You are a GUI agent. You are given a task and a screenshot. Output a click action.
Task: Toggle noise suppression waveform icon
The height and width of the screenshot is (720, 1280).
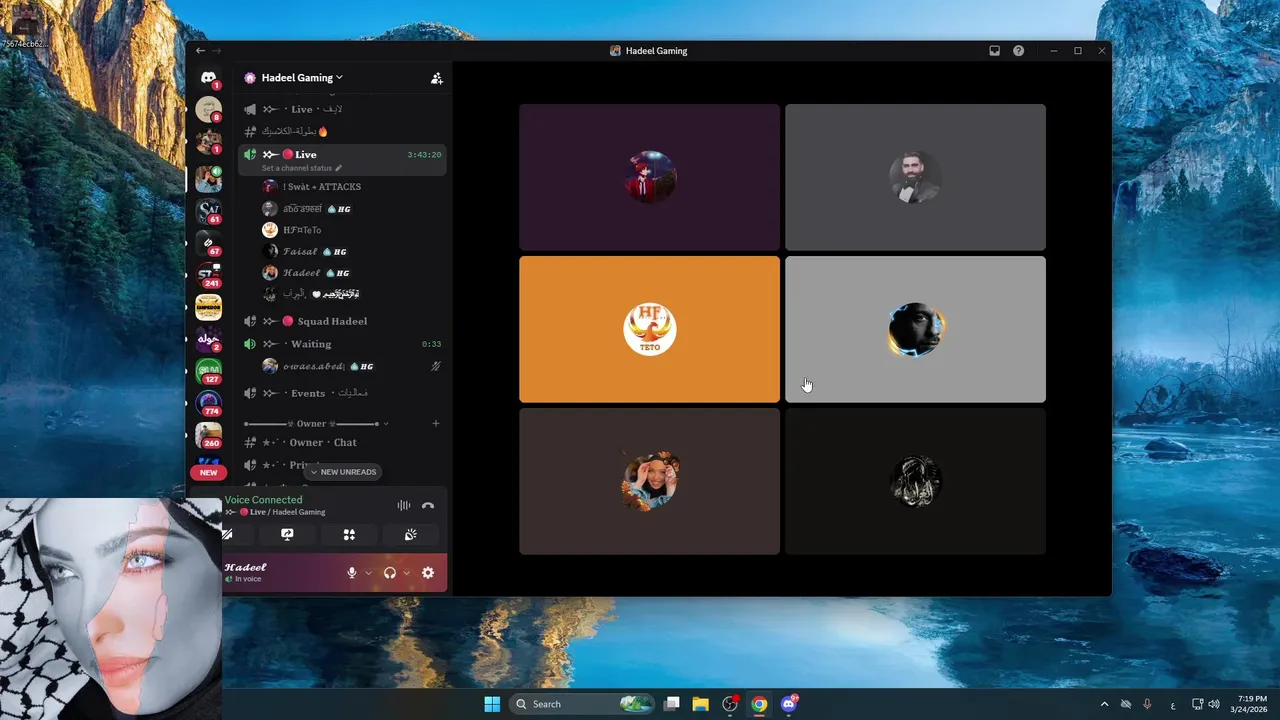[404, 506]
